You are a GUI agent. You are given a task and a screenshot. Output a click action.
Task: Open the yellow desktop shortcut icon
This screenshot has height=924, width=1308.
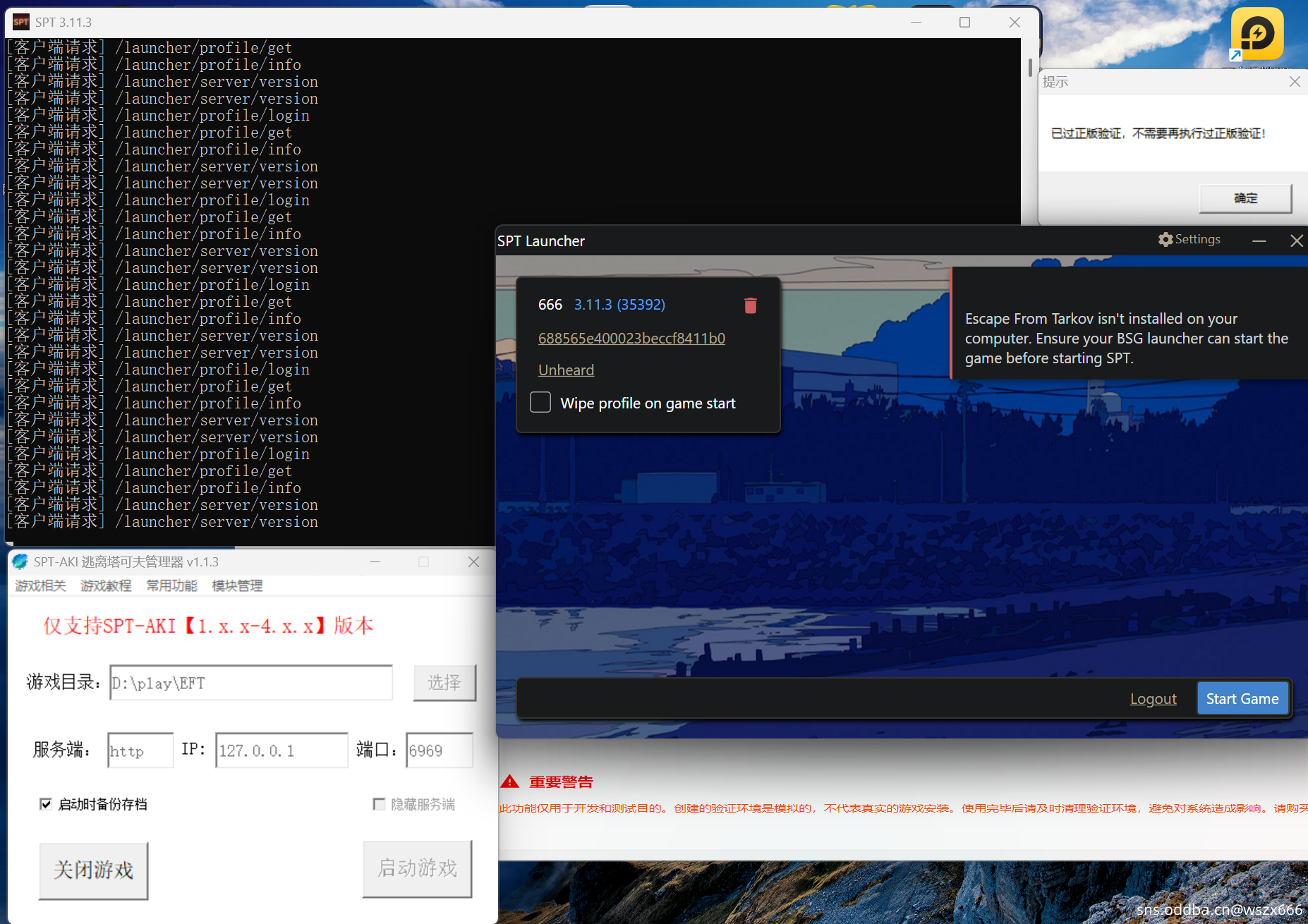(1257, 34)
